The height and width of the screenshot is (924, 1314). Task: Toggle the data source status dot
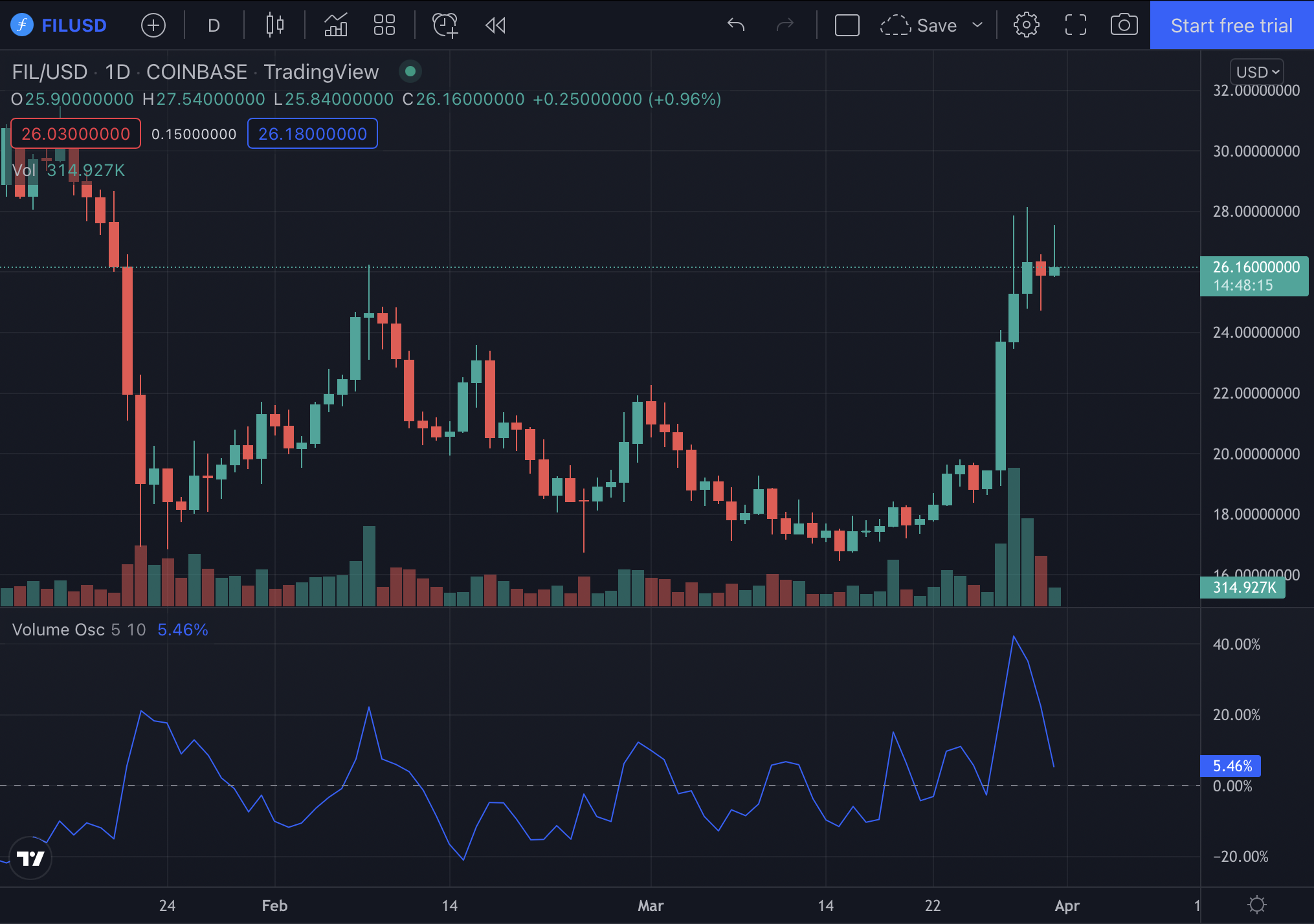pyautogui.click(x=410, y=72)
